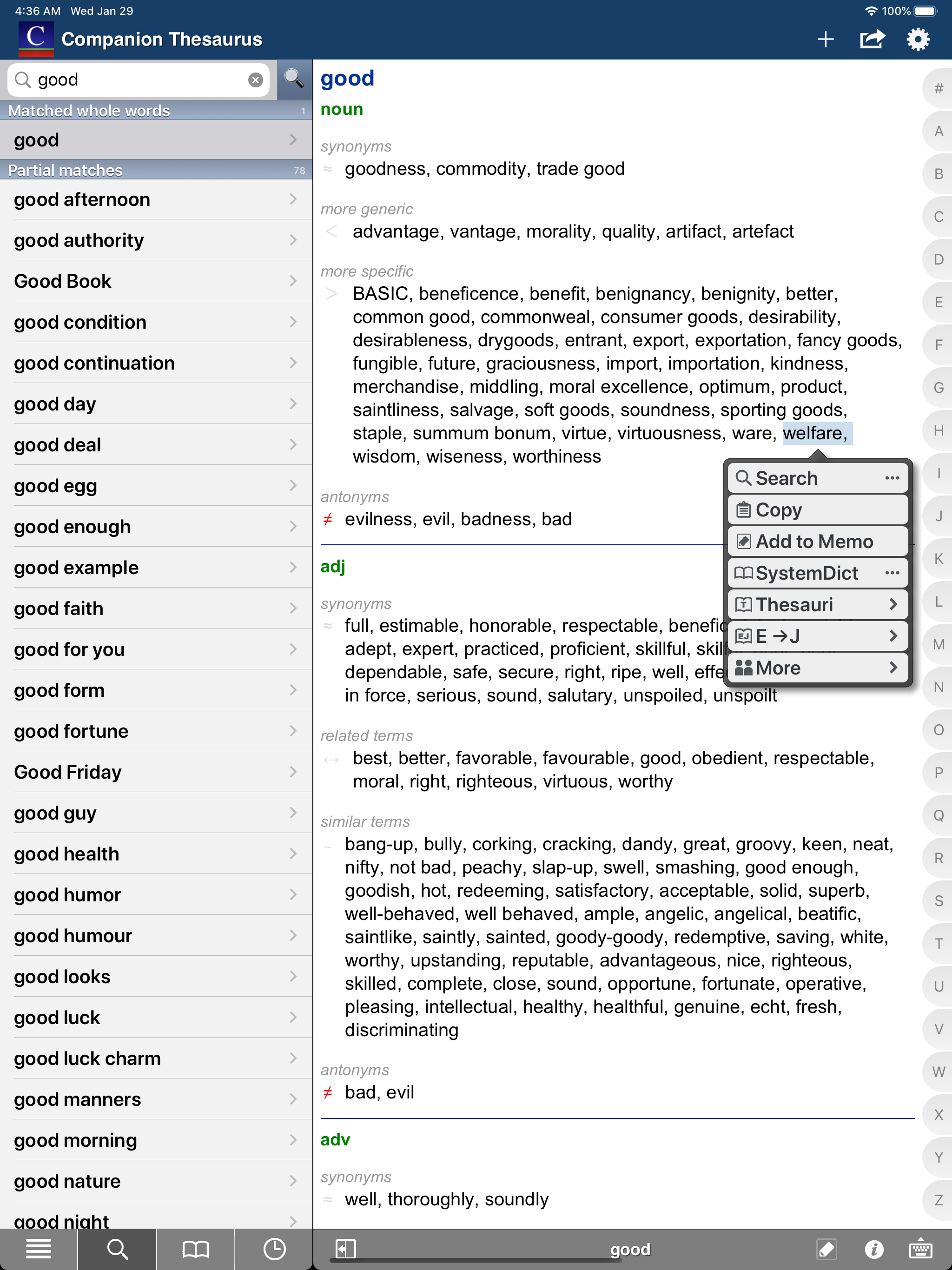Image resolution: width=952 pixels, height=1270 pixels.
Task: Expand Thesauri submenu in popup
Action: tap(817, 605)
